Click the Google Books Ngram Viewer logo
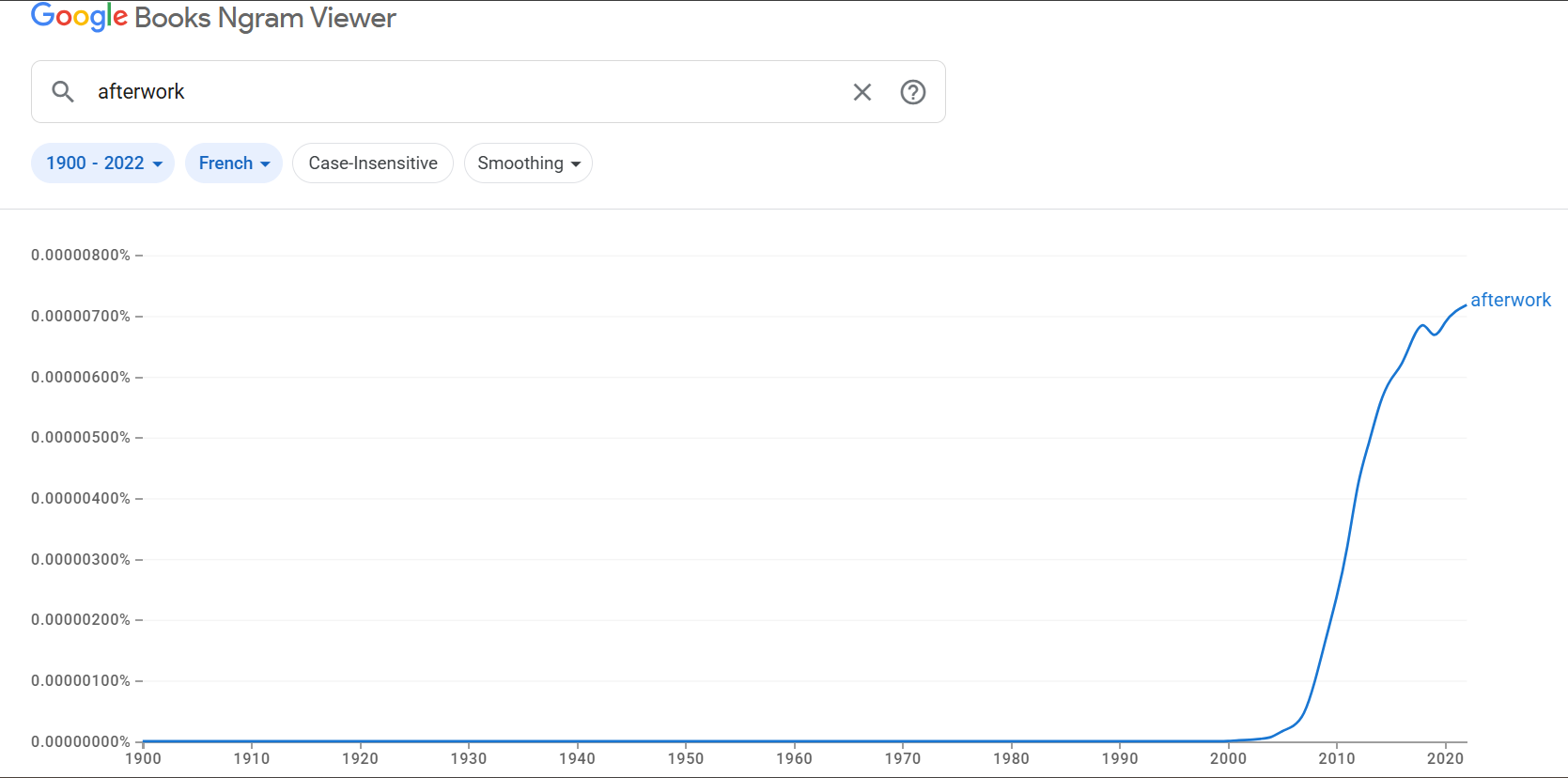The width and height of the screenshot is (1568, 778). click(213, 17)
